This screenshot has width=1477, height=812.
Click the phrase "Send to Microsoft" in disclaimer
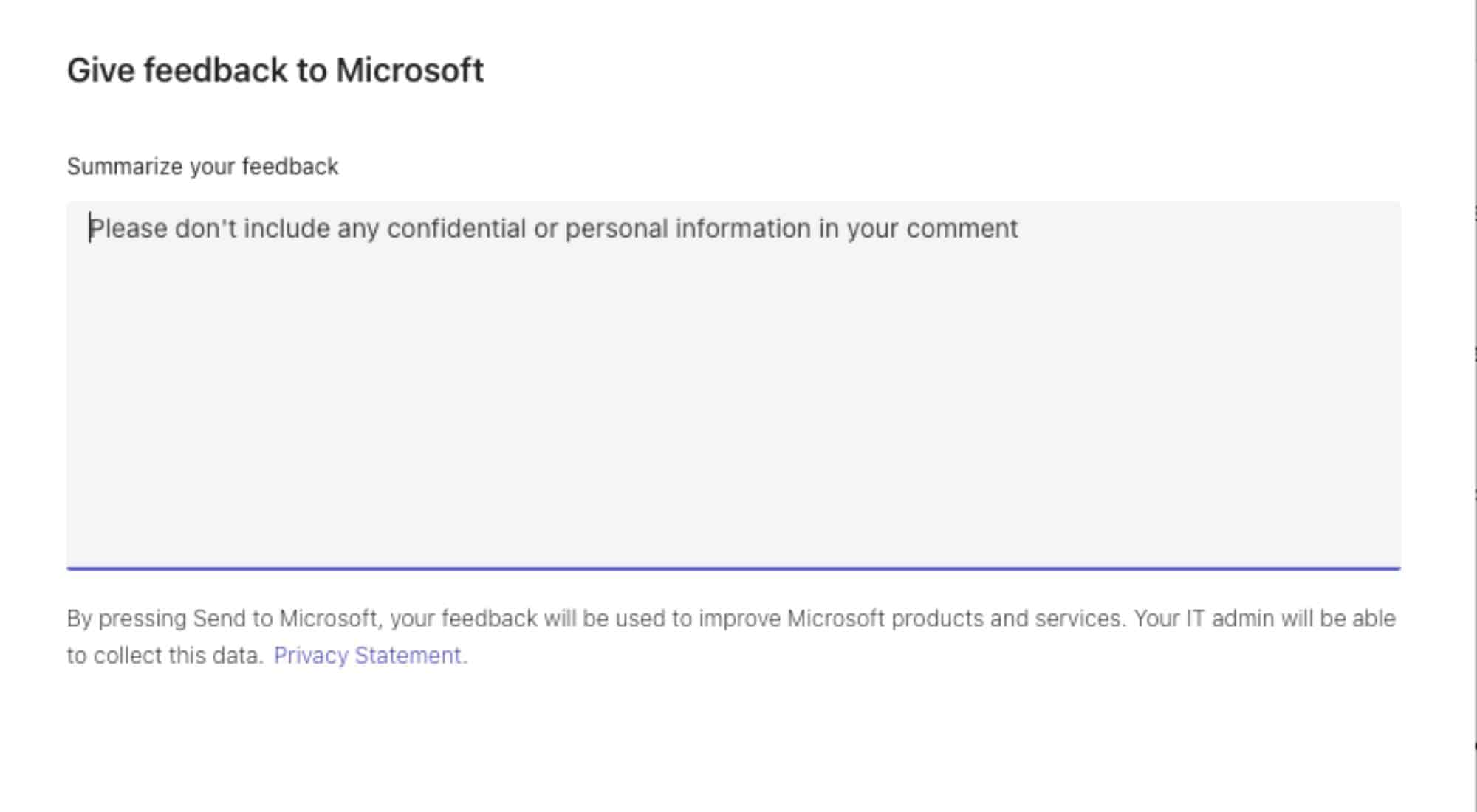coord(282,619)
